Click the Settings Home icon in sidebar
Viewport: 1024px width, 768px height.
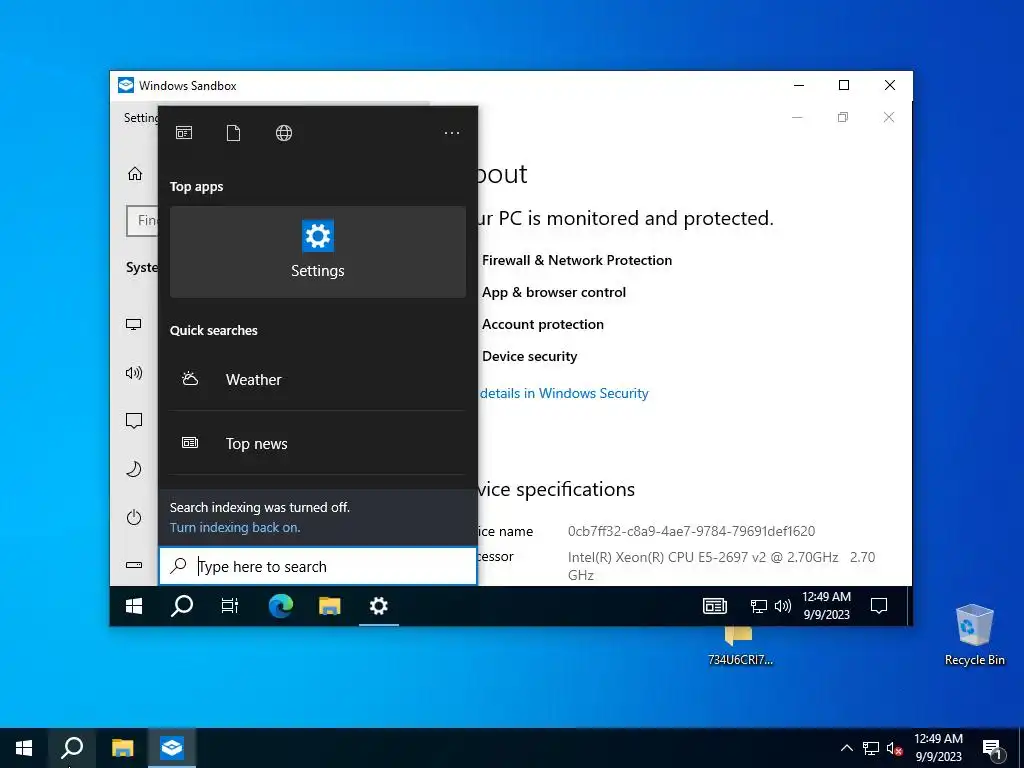135,174
